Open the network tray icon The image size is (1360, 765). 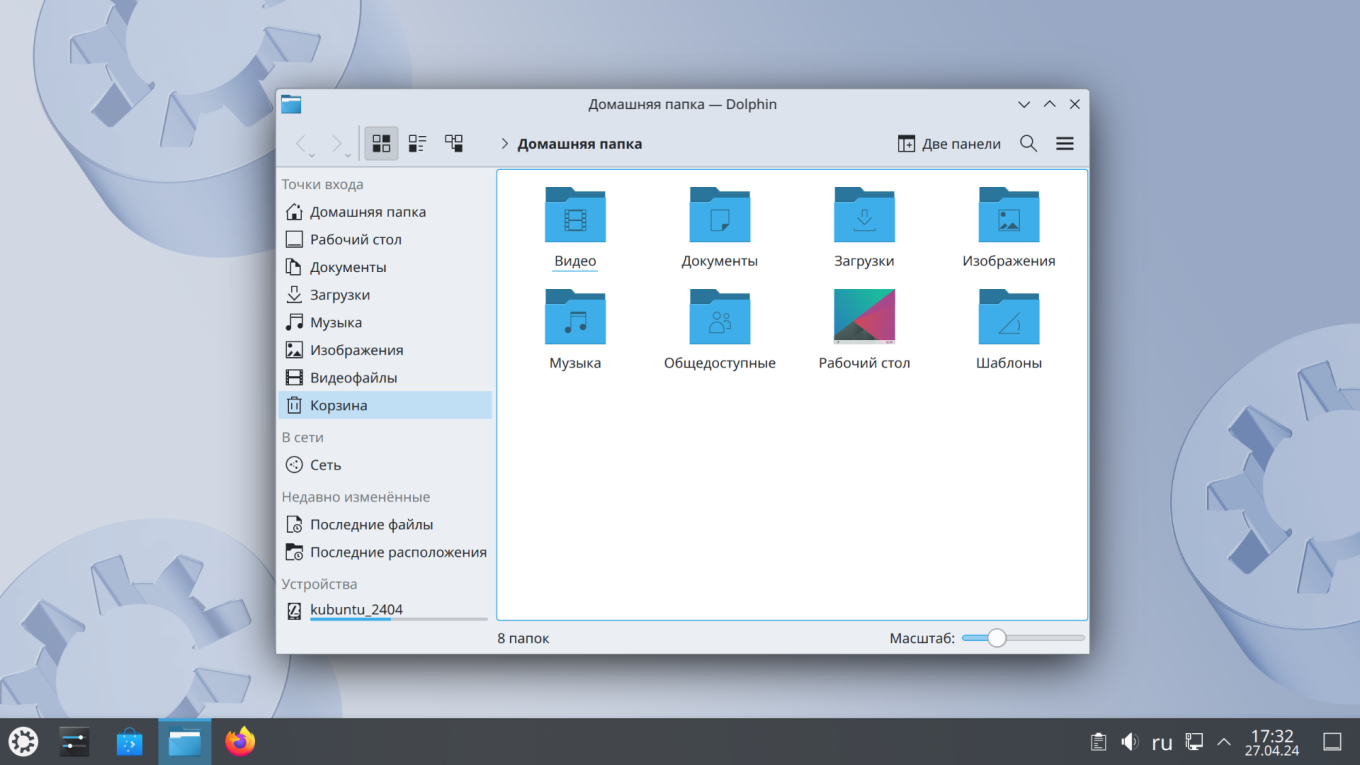click(x=1194, y=742)
